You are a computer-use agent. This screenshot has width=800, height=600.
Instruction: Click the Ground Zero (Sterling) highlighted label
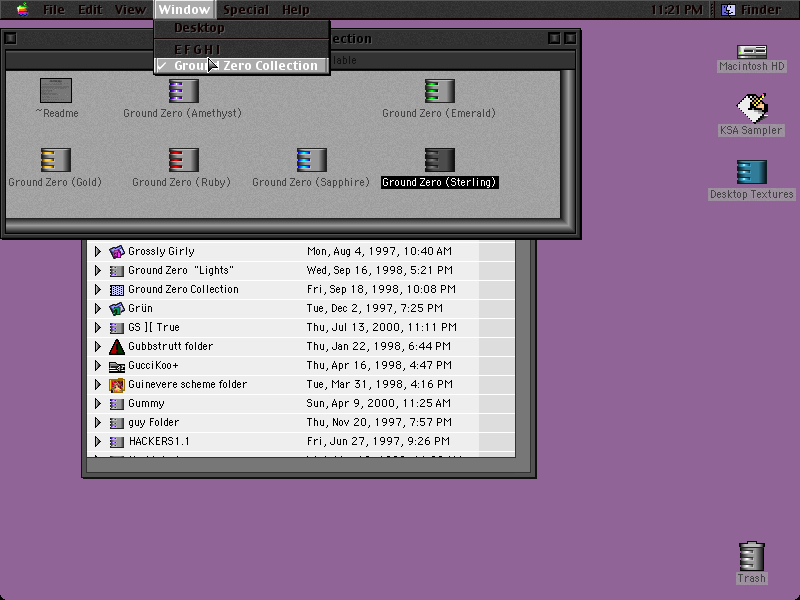(x=439, y=182)
